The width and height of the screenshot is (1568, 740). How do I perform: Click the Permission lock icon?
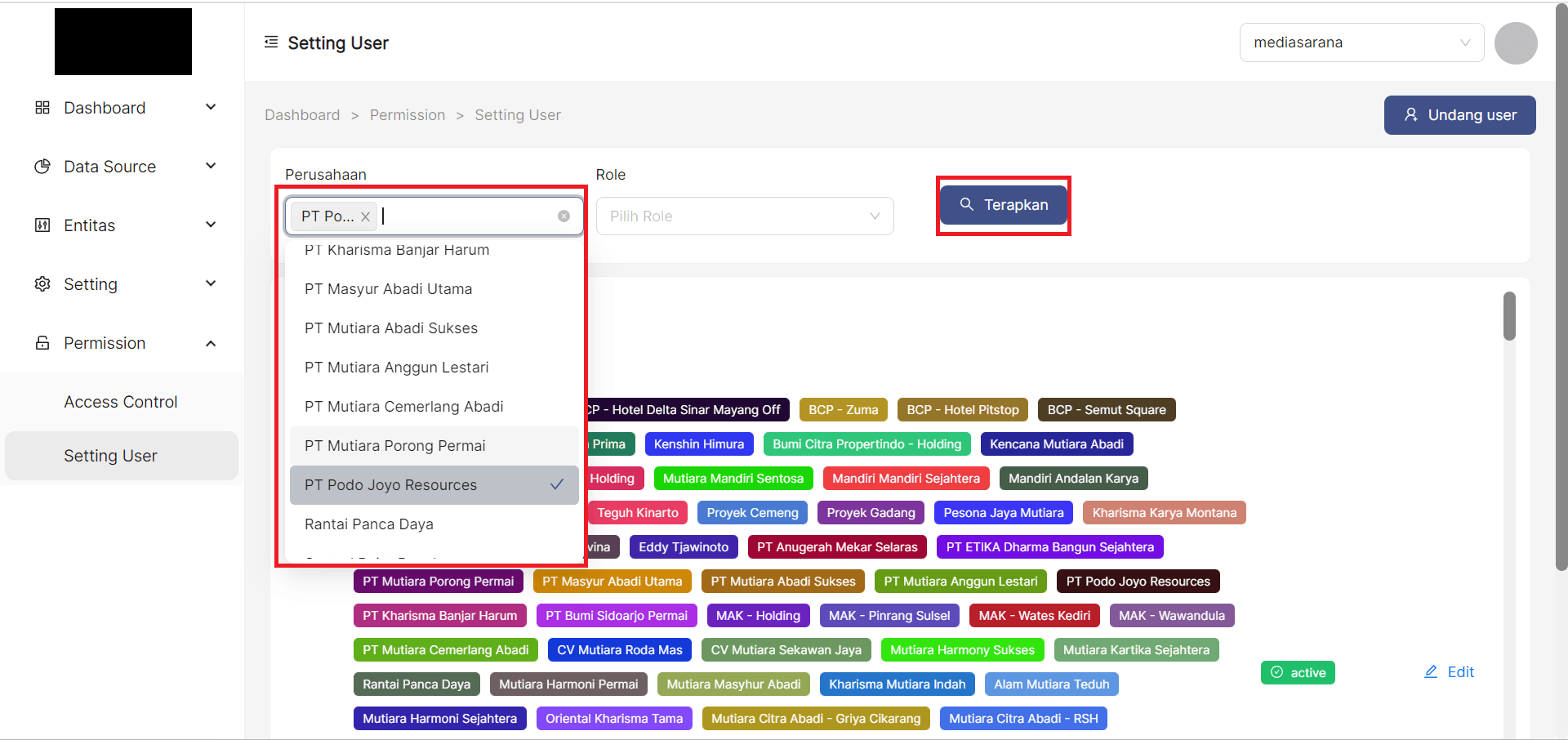pyautogui.click(x=42, y=343)
